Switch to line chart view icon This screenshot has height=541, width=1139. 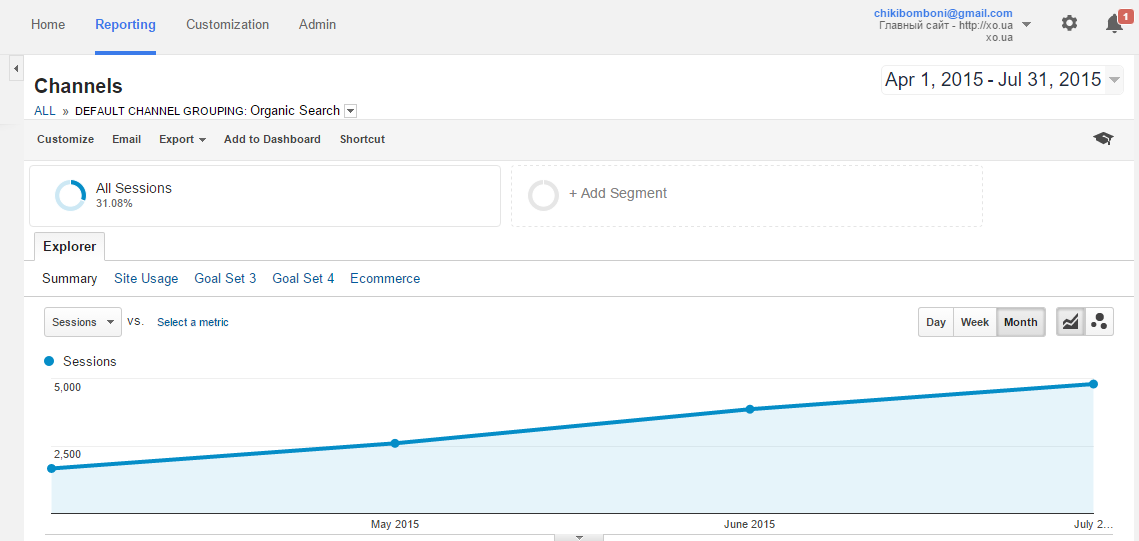tap(1070, 322)
